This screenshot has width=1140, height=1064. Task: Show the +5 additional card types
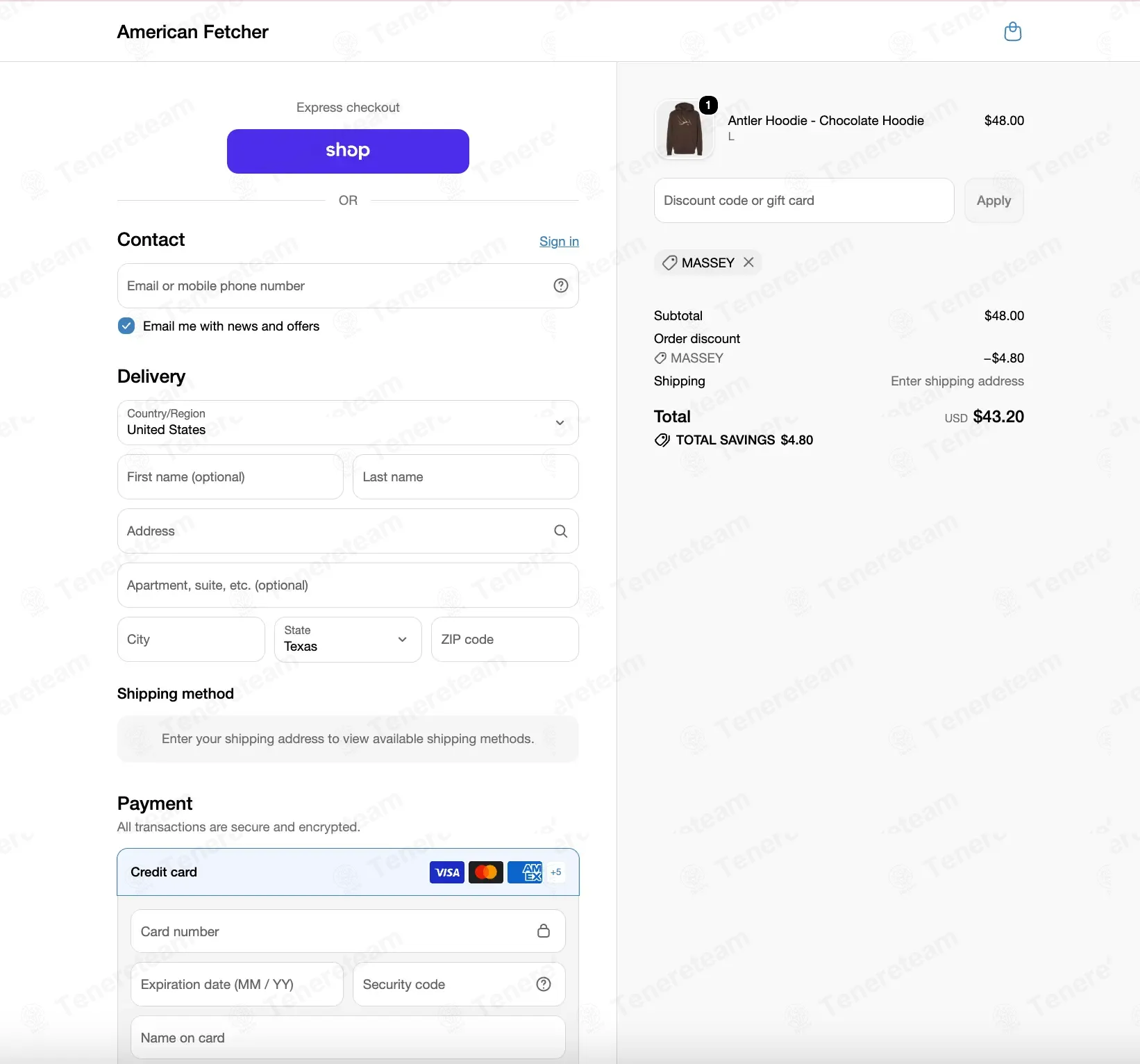coord(556,872)
